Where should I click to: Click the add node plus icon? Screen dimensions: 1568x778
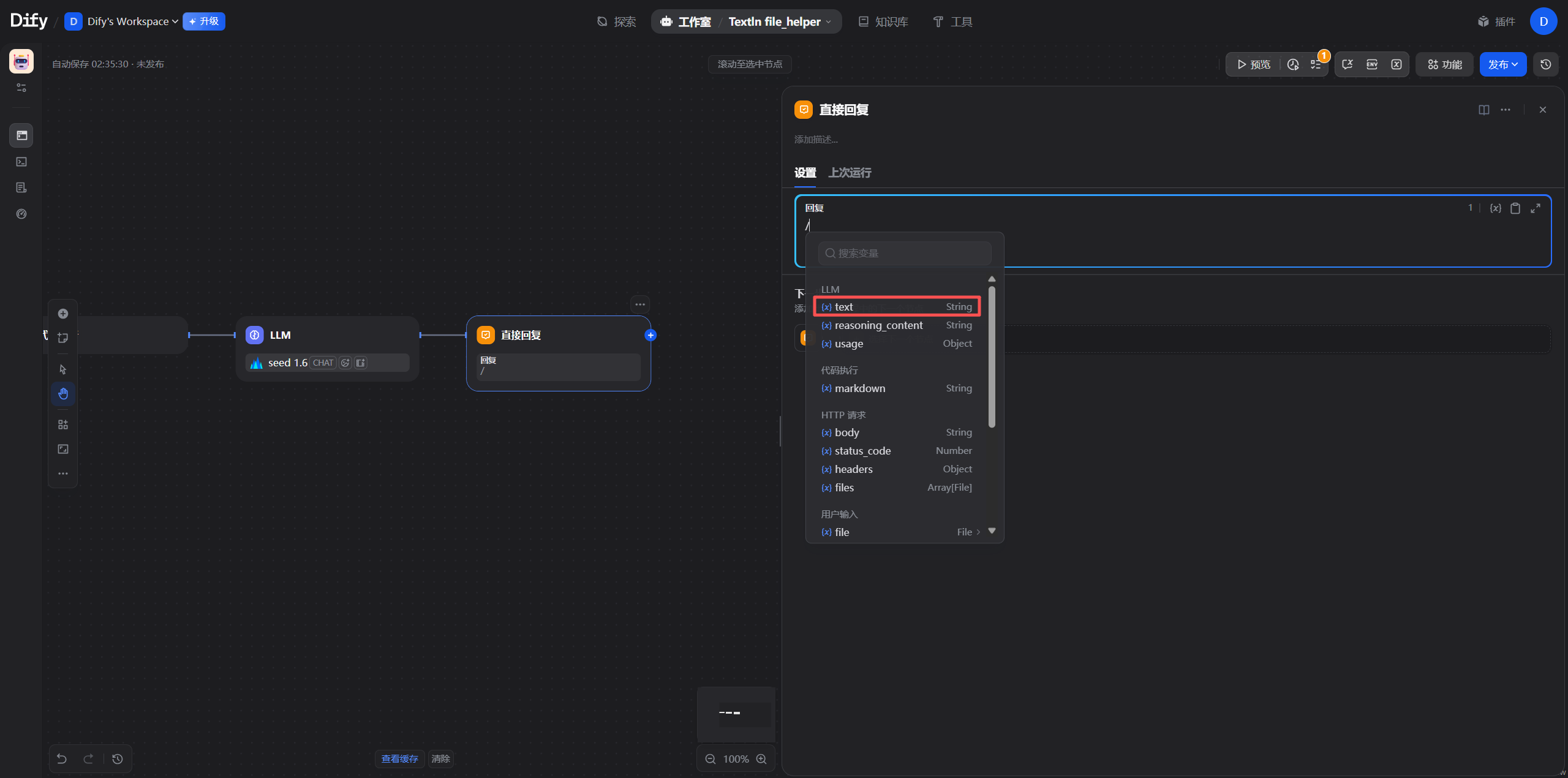pos(63,314)
